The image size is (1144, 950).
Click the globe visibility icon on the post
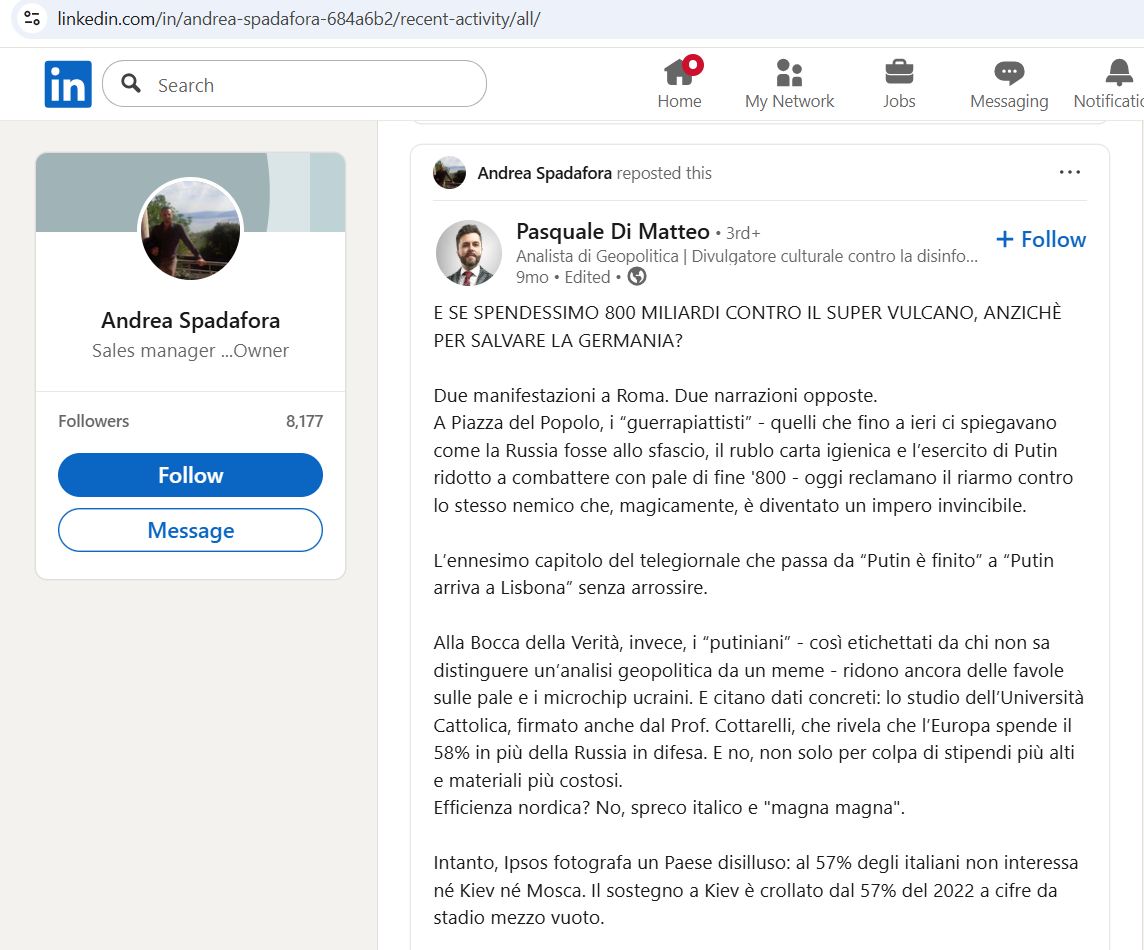637,277
